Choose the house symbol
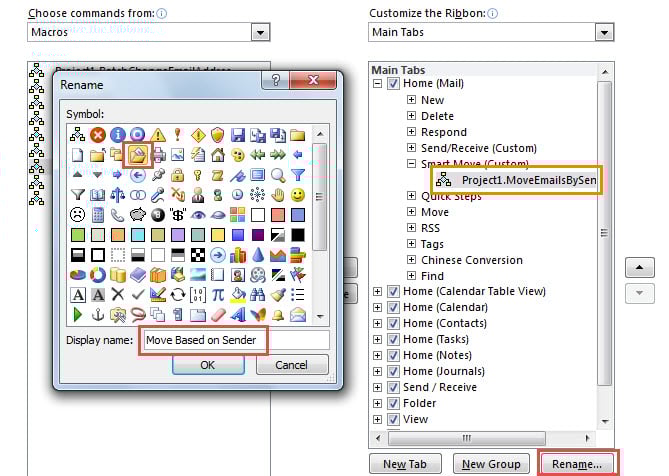669x476 pixels. (x=218, y=154)
